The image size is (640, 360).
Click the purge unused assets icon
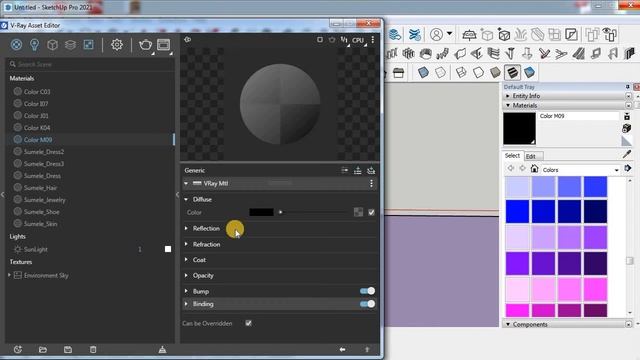click(x=162, y=349)
